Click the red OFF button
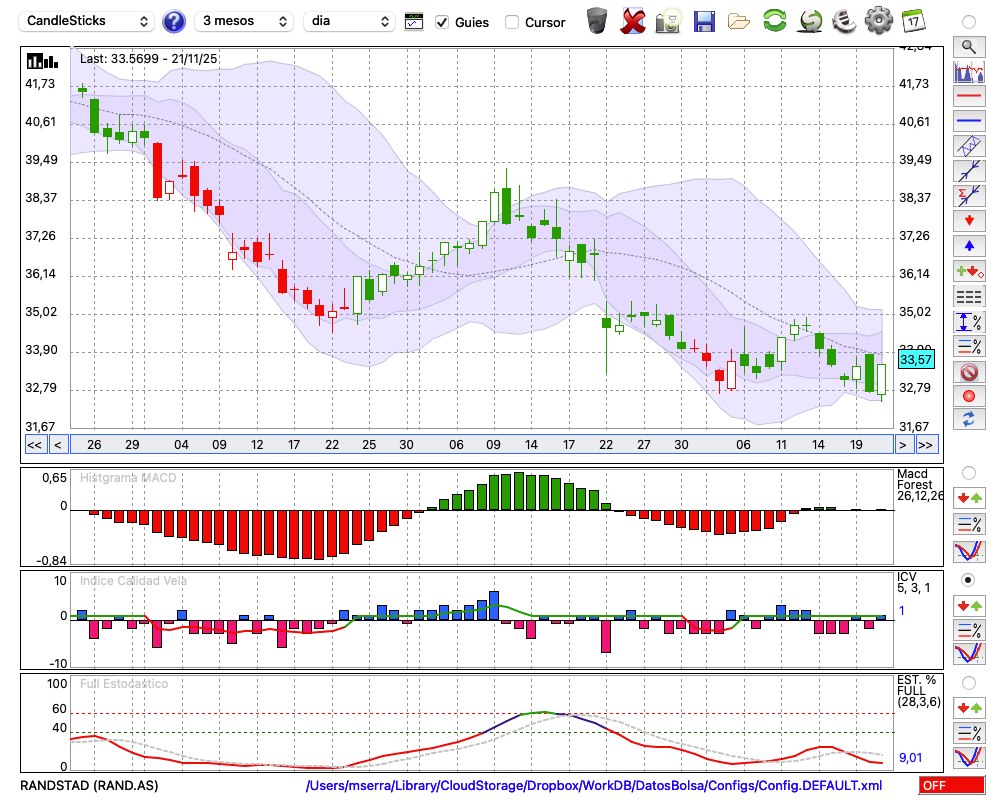The image size is (1000, 800). (951, 786)
